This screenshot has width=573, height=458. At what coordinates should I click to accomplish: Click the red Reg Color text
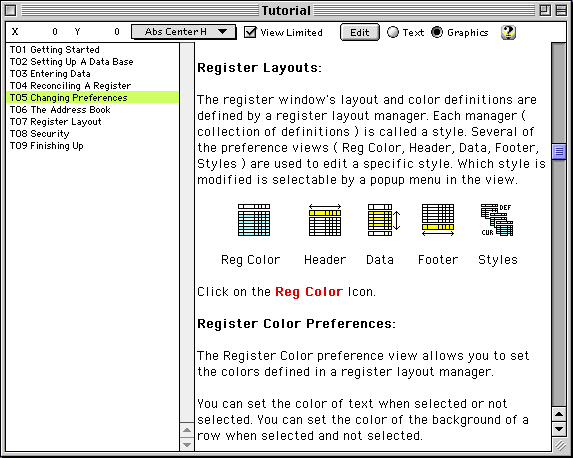(309, 291)
